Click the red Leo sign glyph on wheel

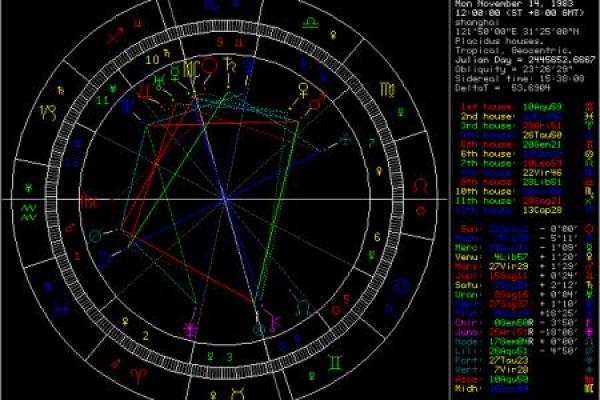coord(421,186)
